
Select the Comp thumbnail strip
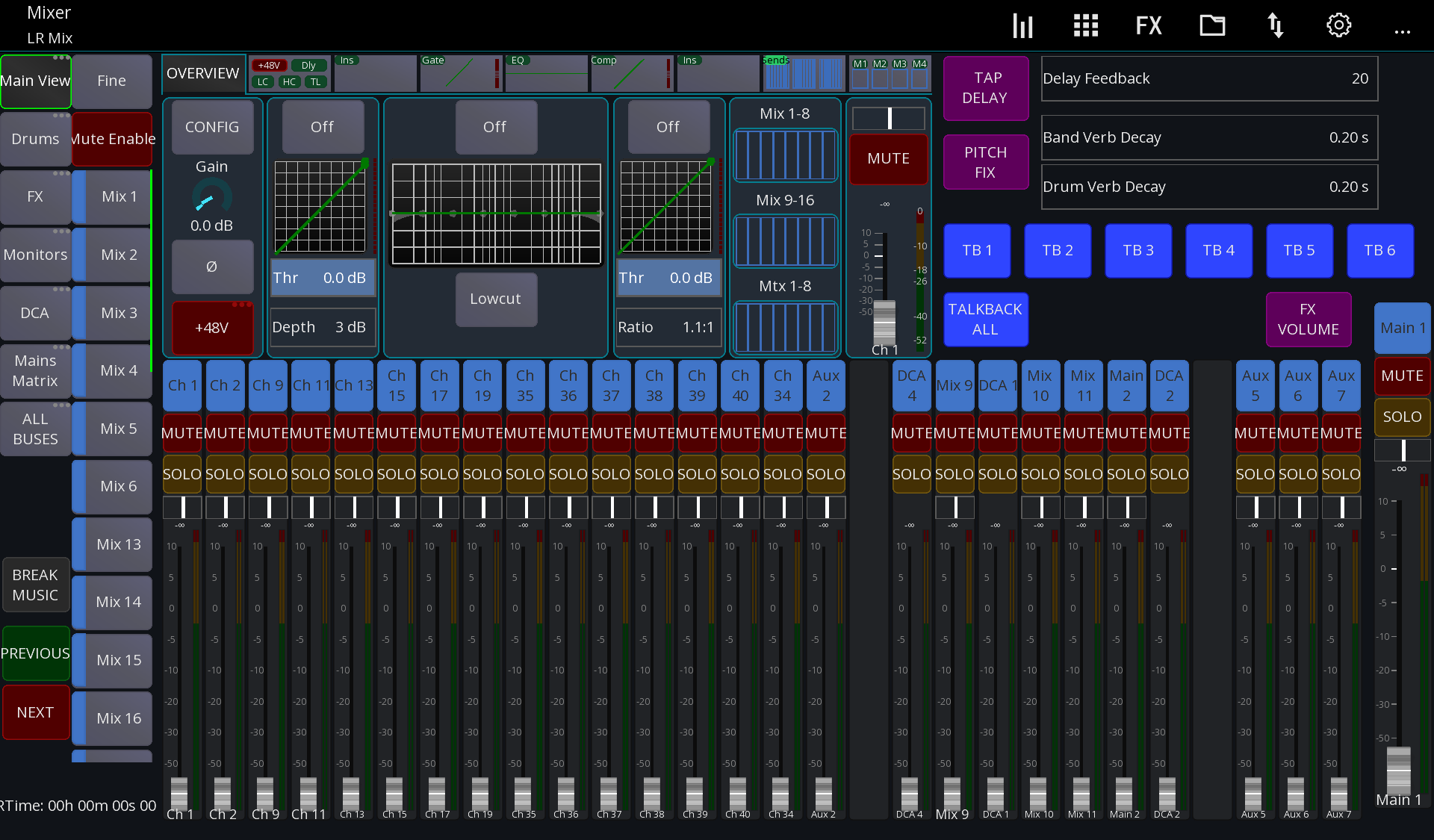pyautogui.click(x=632, y=73)
